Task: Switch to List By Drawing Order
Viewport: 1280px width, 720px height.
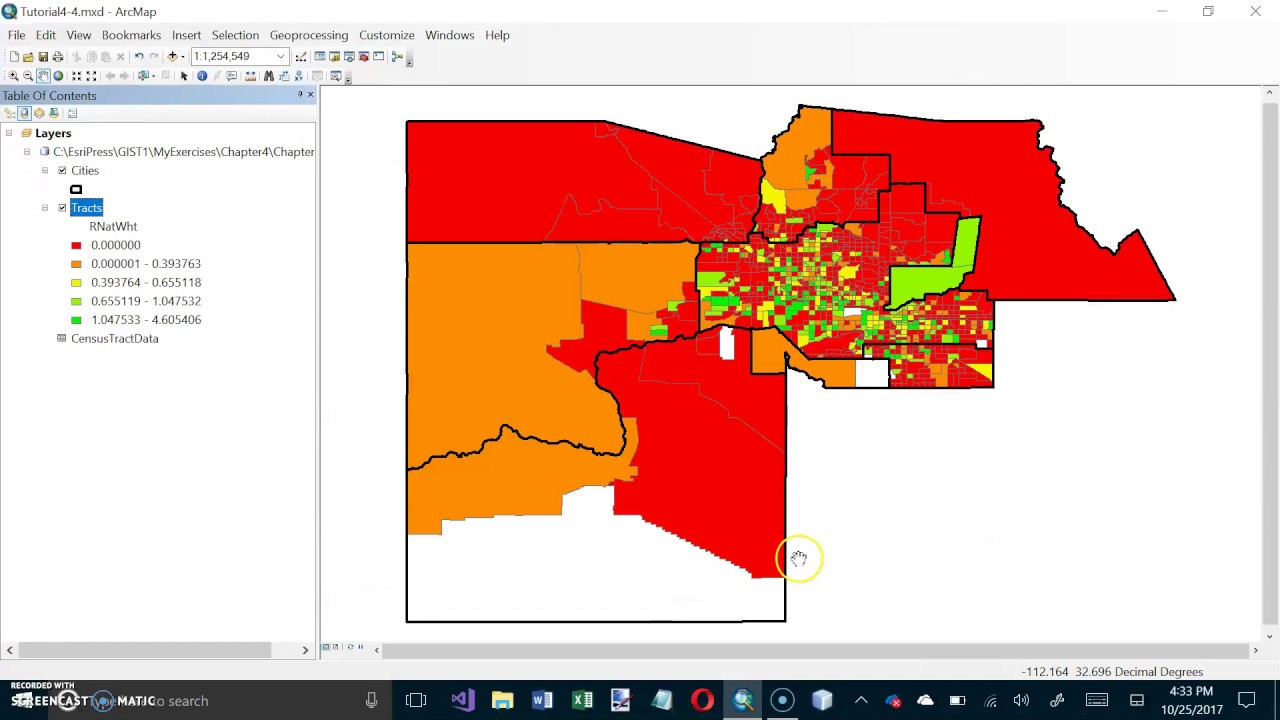Action: click(x=10, y=113)
